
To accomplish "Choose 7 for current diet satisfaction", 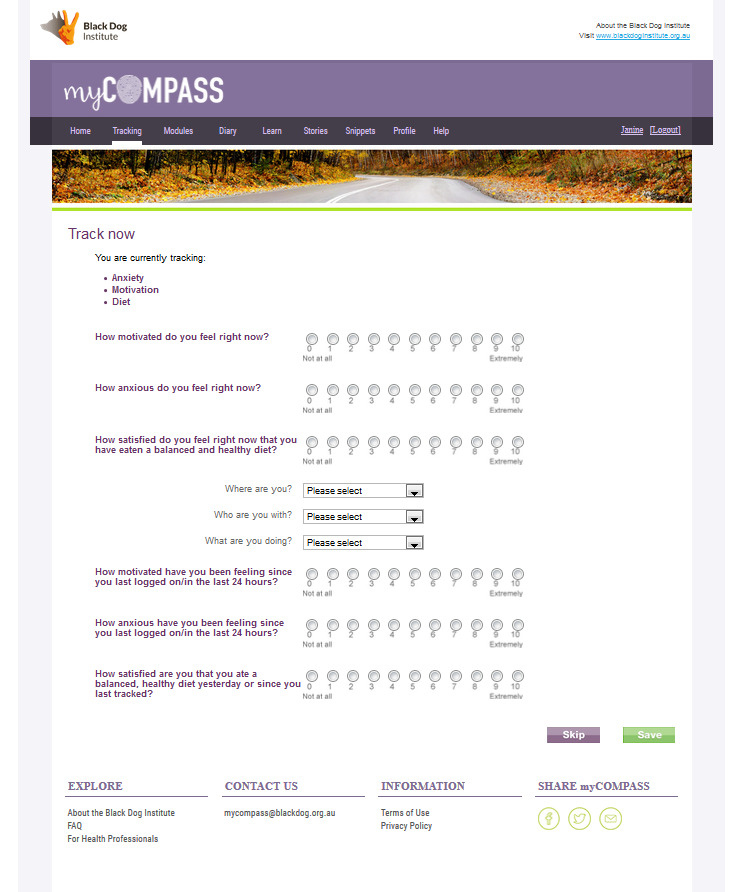I will click(456, 442).
